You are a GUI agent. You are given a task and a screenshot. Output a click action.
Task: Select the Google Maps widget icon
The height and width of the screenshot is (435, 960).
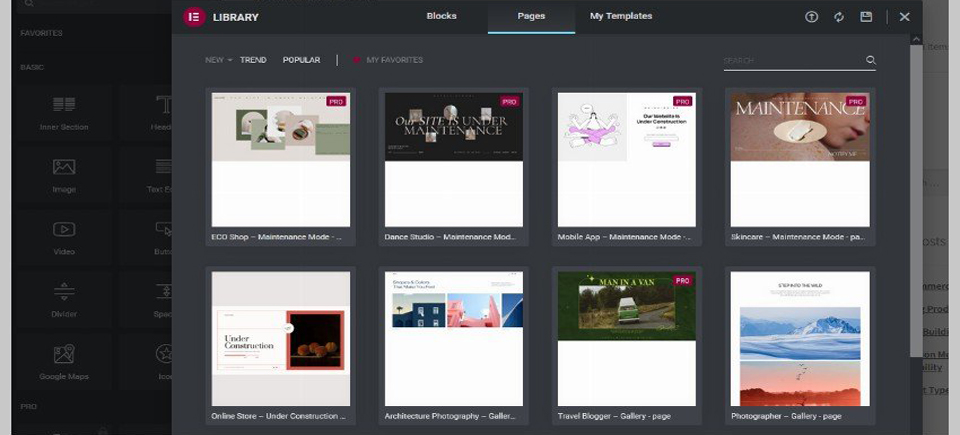[x=64, y=354]
